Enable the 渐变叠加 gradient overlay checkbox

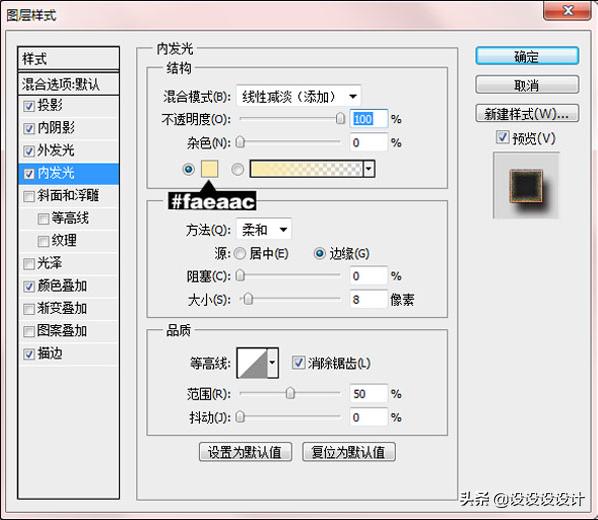pyautogui.click(x=29, y=309)
